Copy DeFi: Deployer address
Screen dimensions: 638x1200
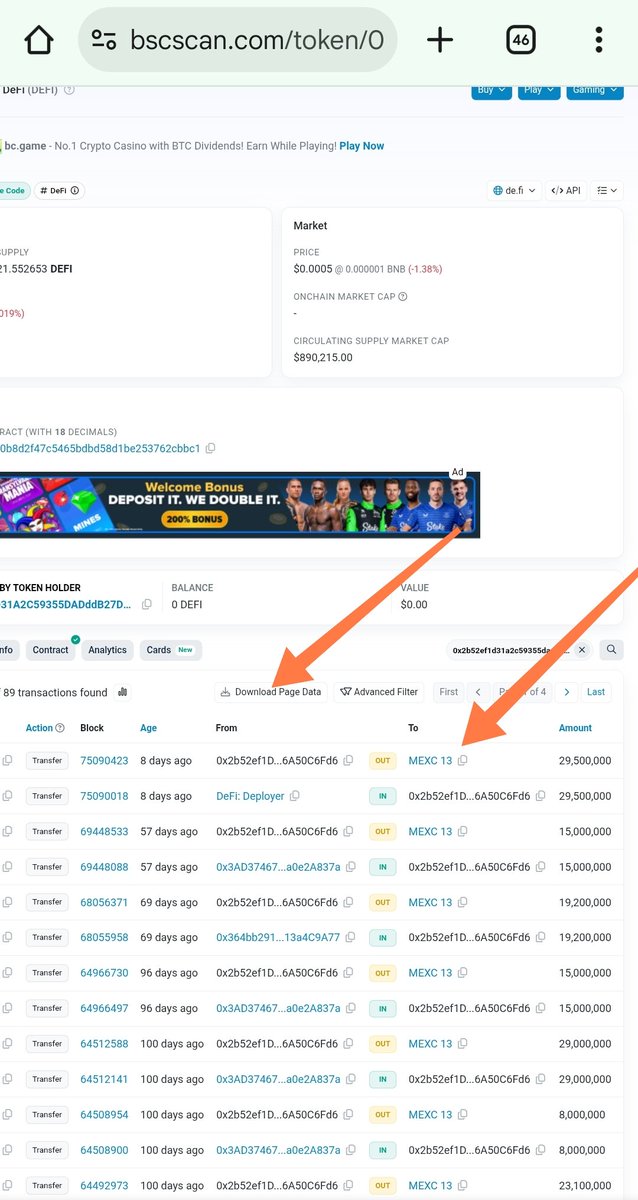coord(295,796)
